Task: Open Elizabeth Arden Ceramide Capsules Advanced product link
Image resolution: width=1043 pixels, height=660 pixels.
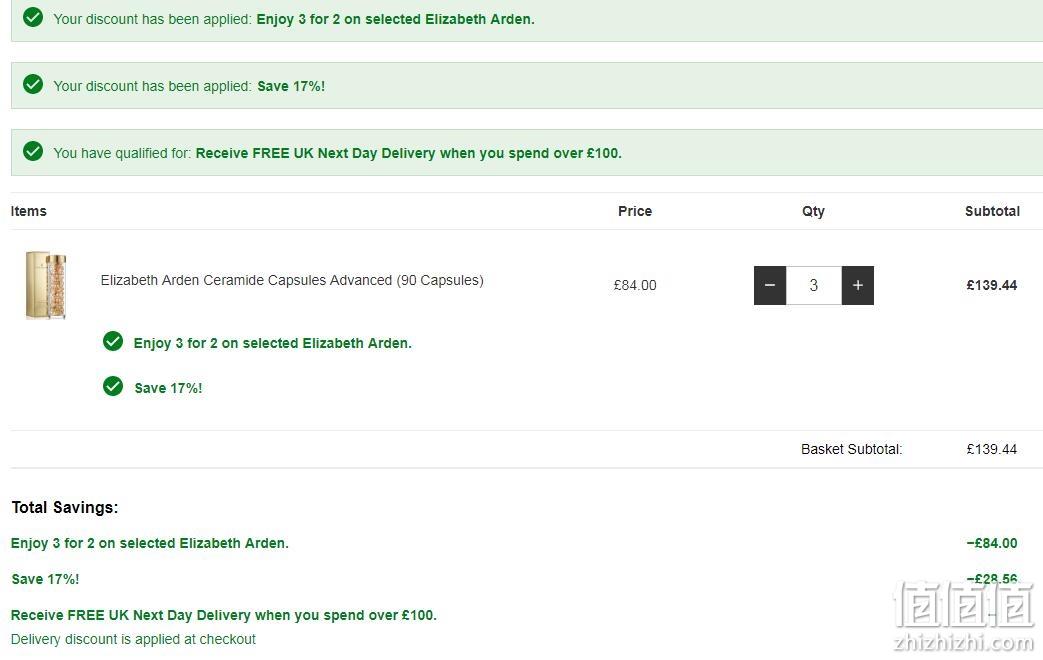Action: (292, 280)
